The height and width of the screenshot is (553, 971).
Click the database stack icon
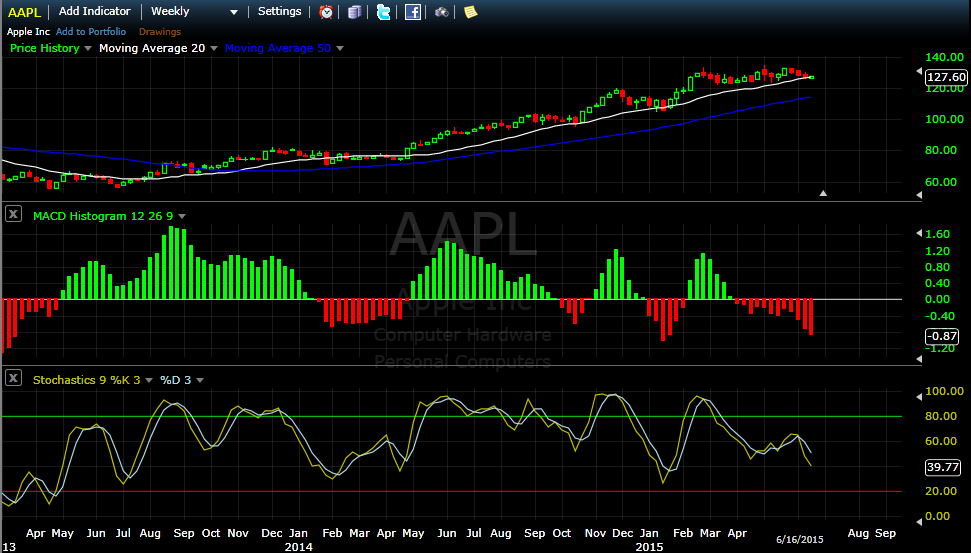click(354, 12)
